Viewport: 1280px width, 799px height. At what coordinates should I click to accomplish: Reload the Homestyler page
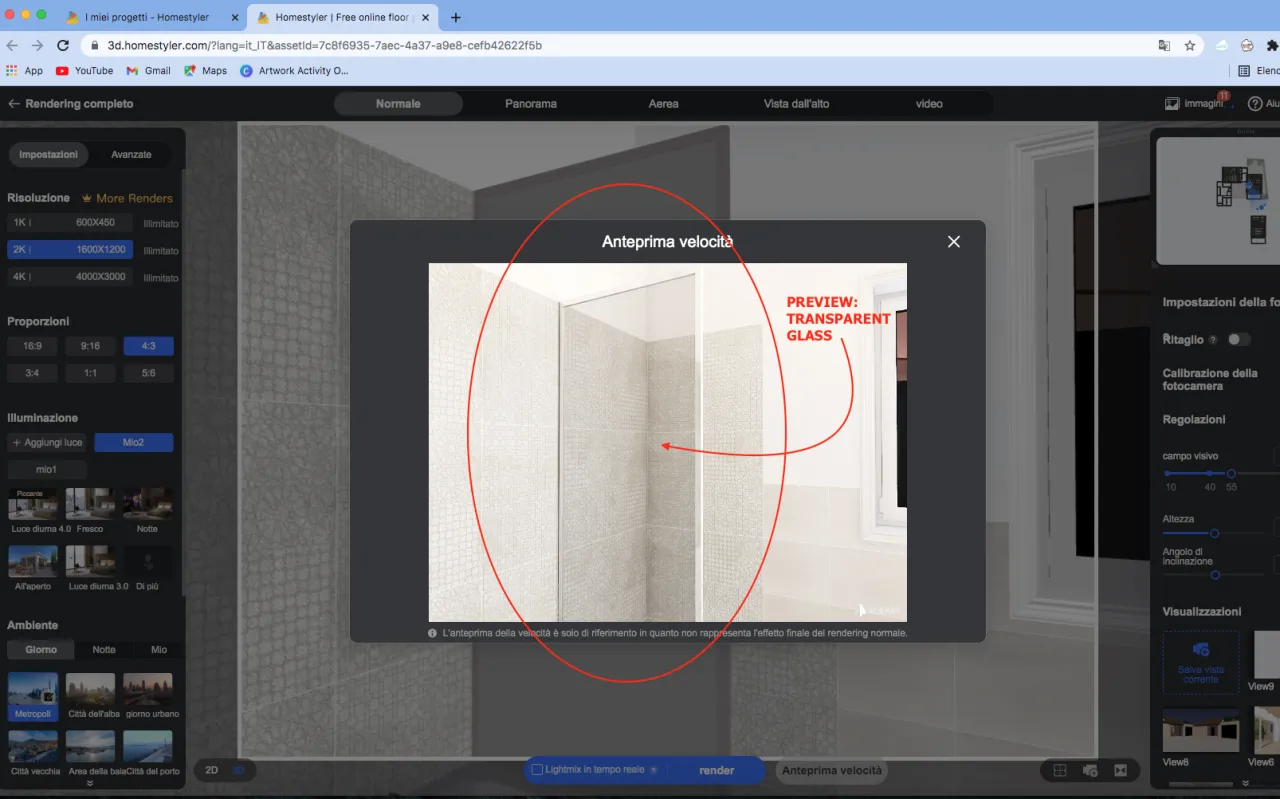tap(63, 46)
